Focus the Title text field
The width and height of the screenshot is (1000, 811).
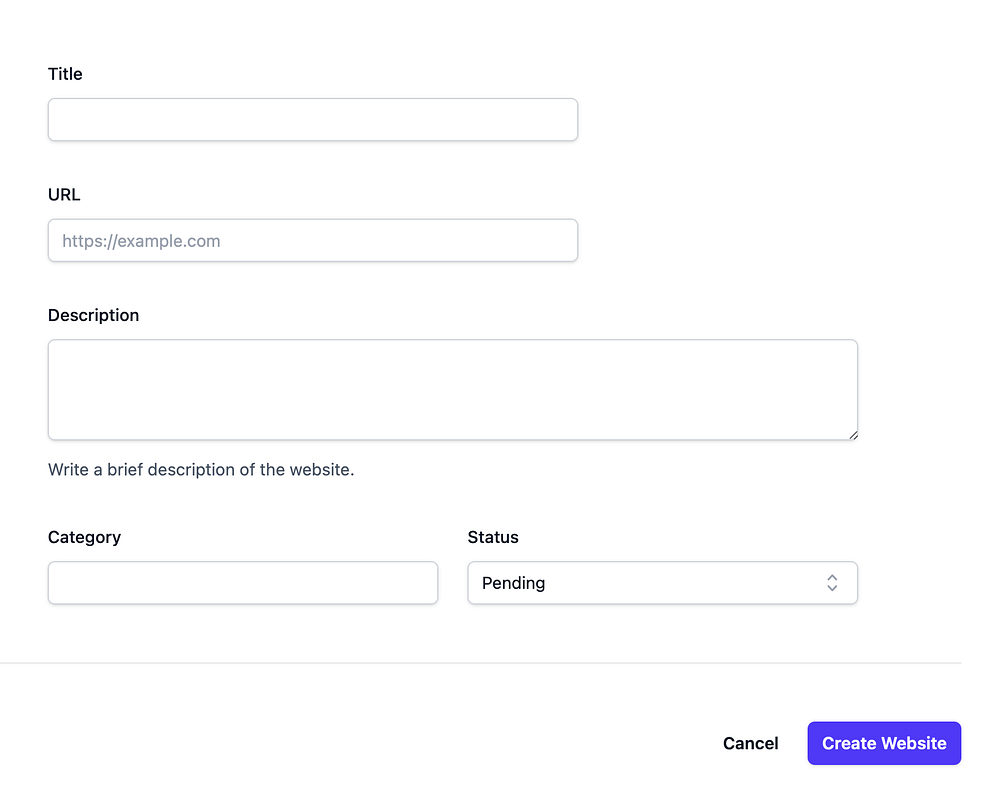pyautogui.click(x=312, y=120)
